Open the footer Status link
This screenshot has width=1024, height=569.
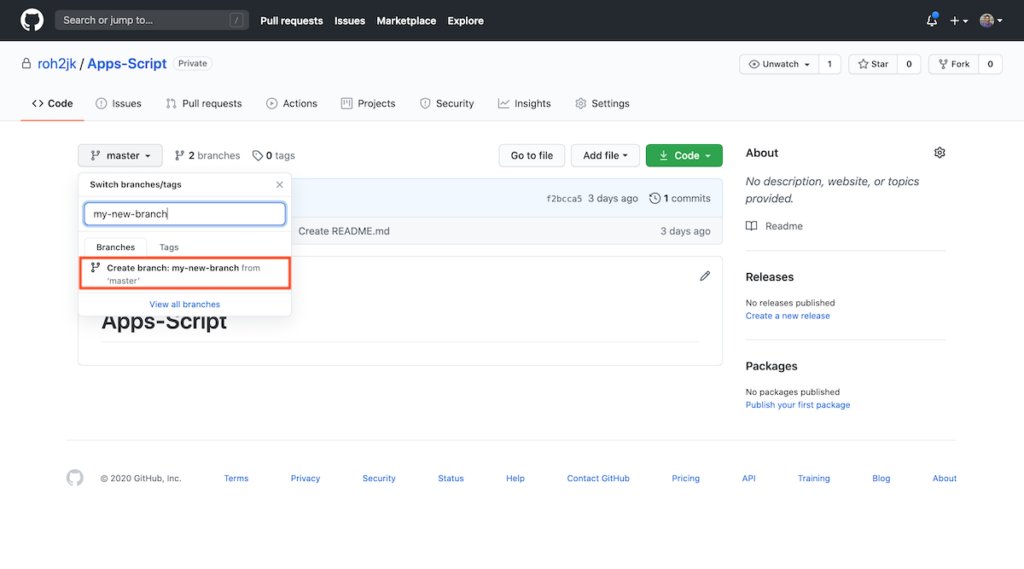pyautogui.click(x=451, y=478)
